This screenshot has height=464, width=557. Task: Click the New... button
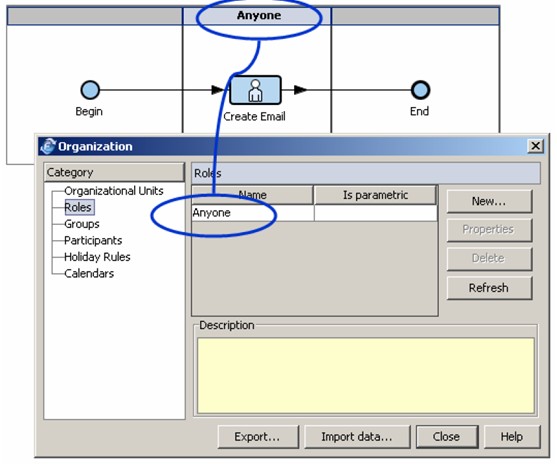point(489,201)
